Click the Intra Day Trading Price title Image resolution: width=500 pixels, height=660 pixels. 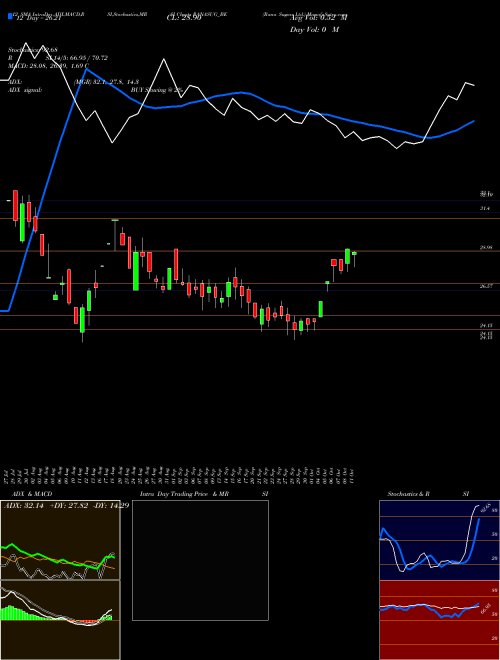click(203, 494)
